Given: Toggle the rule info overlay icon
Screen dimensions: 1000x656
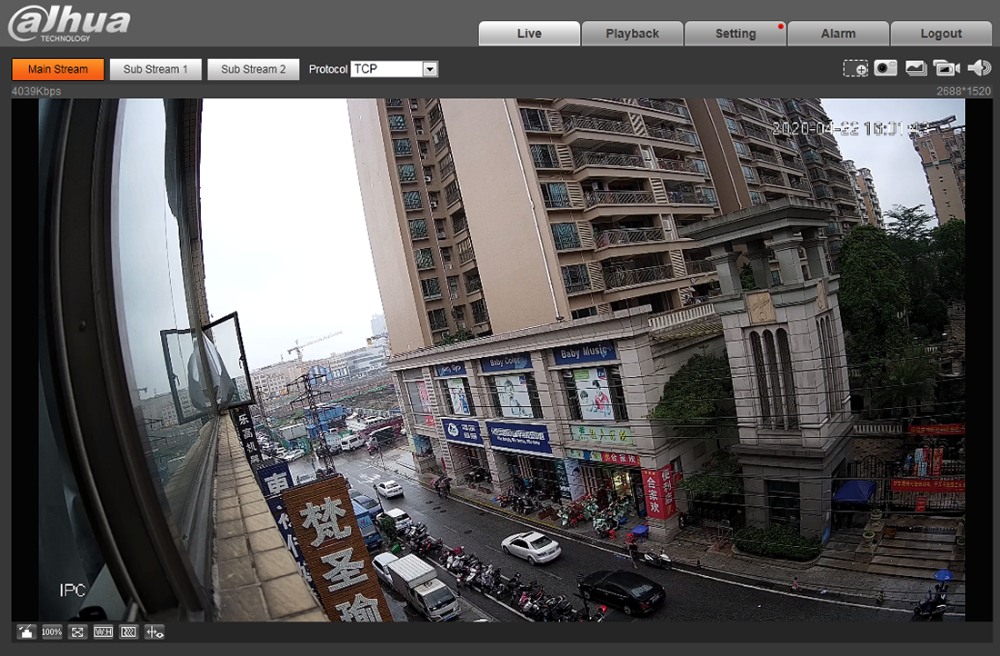Looking at the screenshot, I should click(x=154, y=632).
